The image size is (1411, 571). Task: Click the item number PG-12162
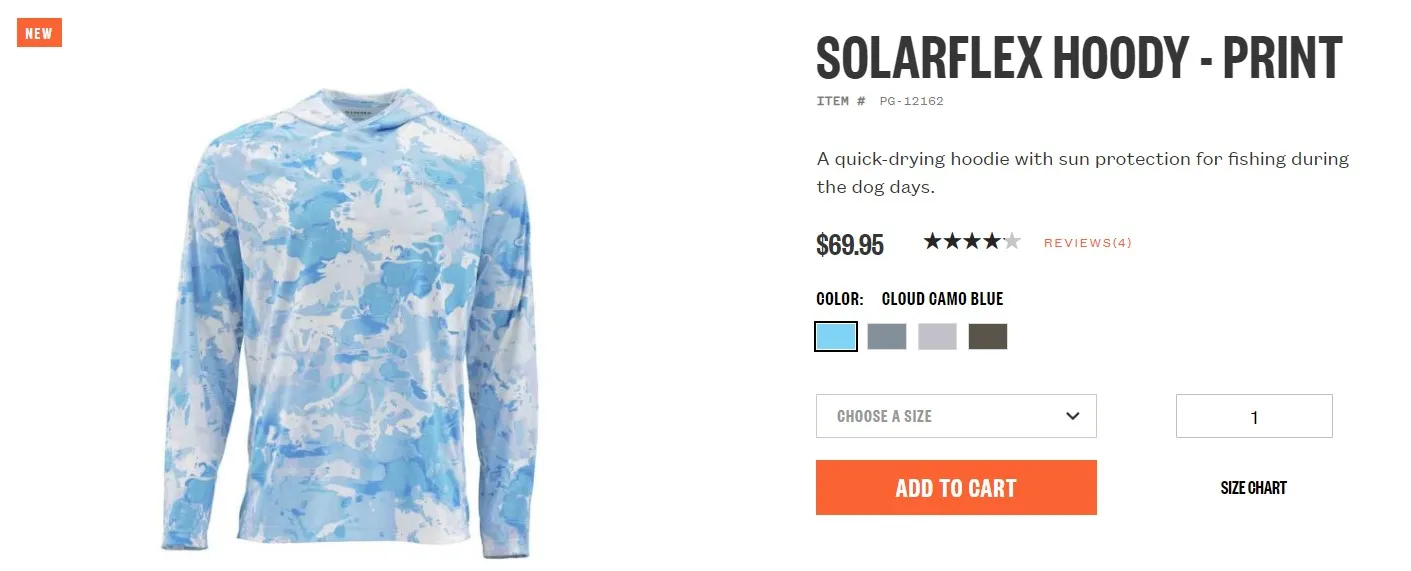pyautogui.click(x=912, y=101)
